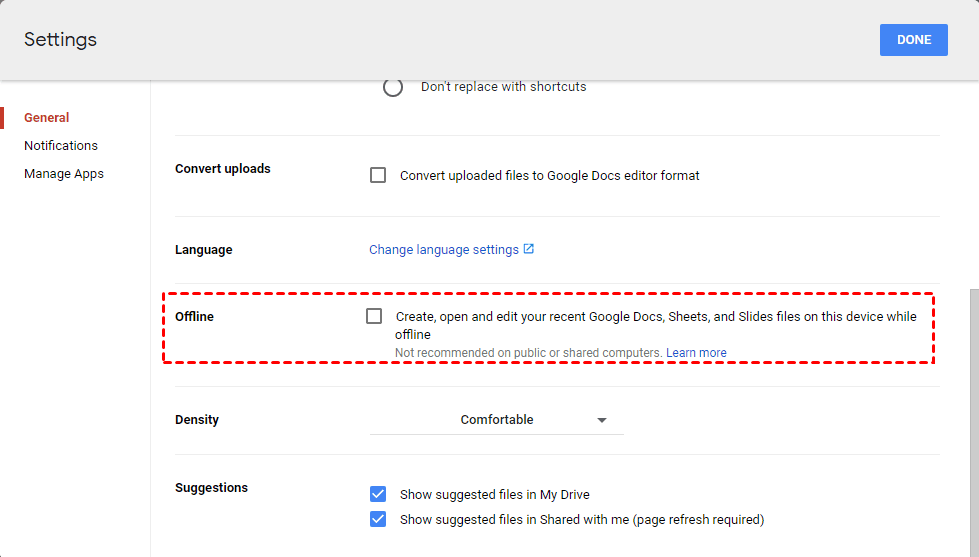Select Don't replace with shortcuts radio button
This screenshot has width=979, height=557.
click(393, 87)
